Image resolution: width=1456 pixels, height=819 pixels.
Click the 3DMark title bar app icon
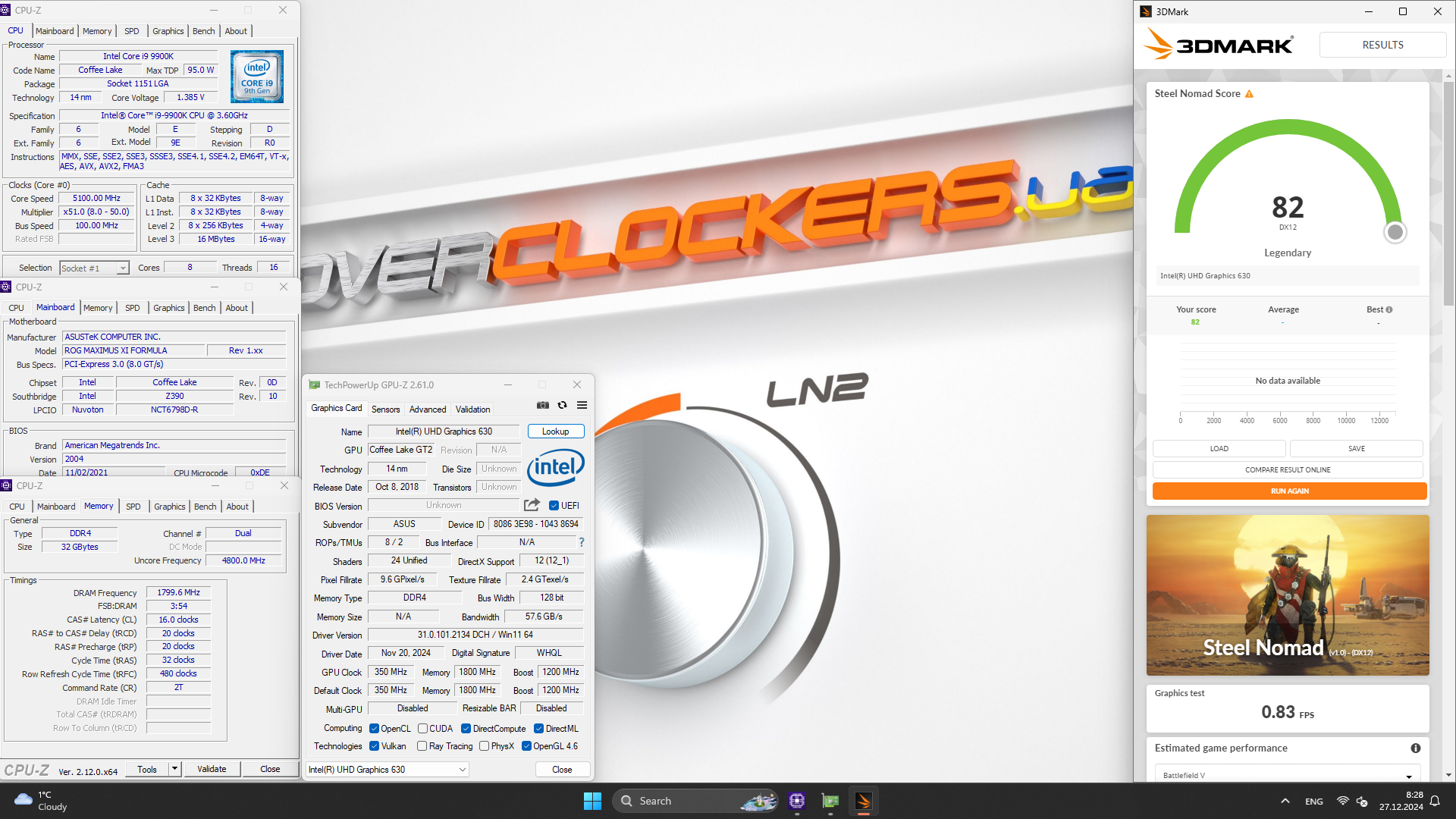pos(1146,11)
